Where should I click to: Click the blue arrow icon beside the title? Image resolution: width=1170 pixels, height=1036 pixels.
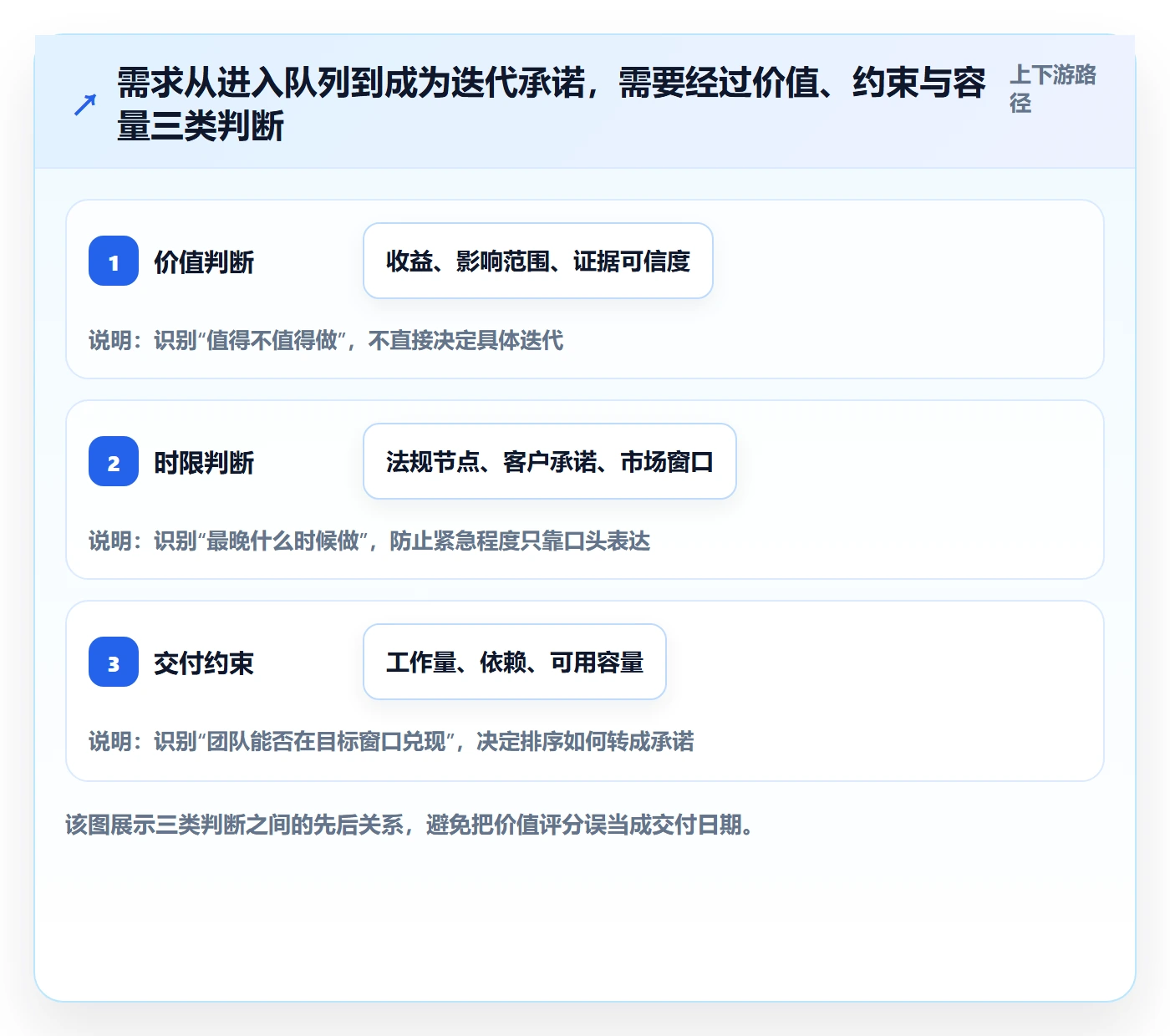click(85, 105)
